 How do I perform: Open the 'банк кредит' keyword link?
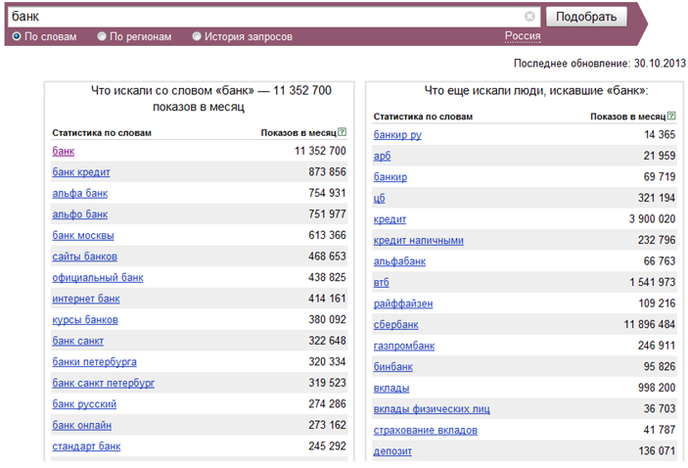click(81, 172)
